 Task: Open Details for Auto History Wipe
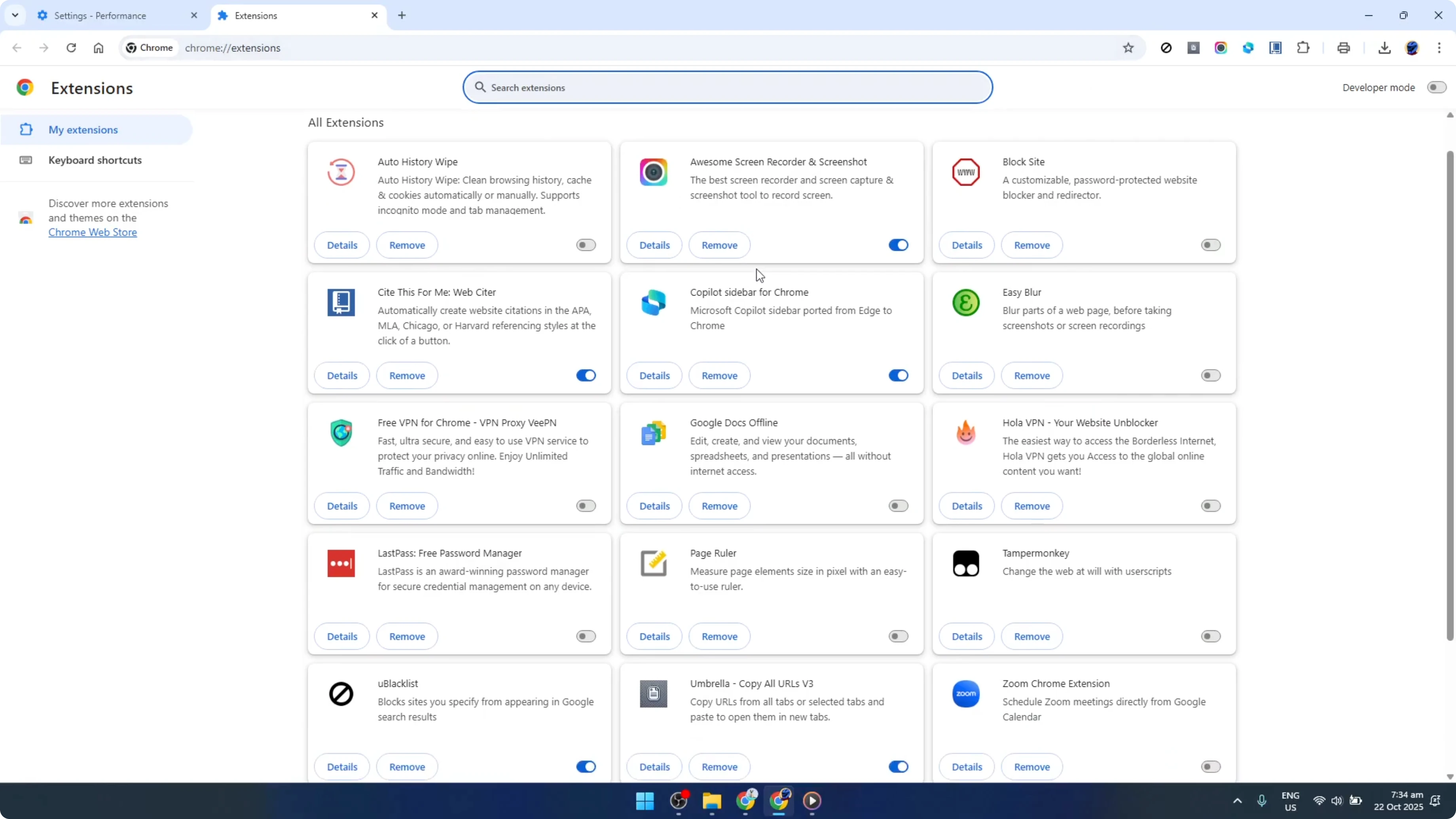(342, 245)
